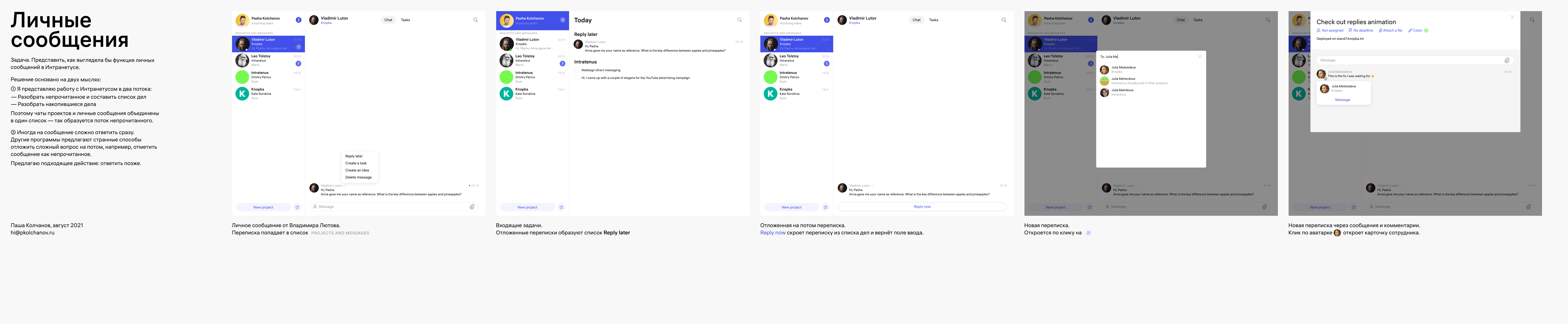
Task: Click the person icon for Not assigned
Action: [x=1318, y=30]
